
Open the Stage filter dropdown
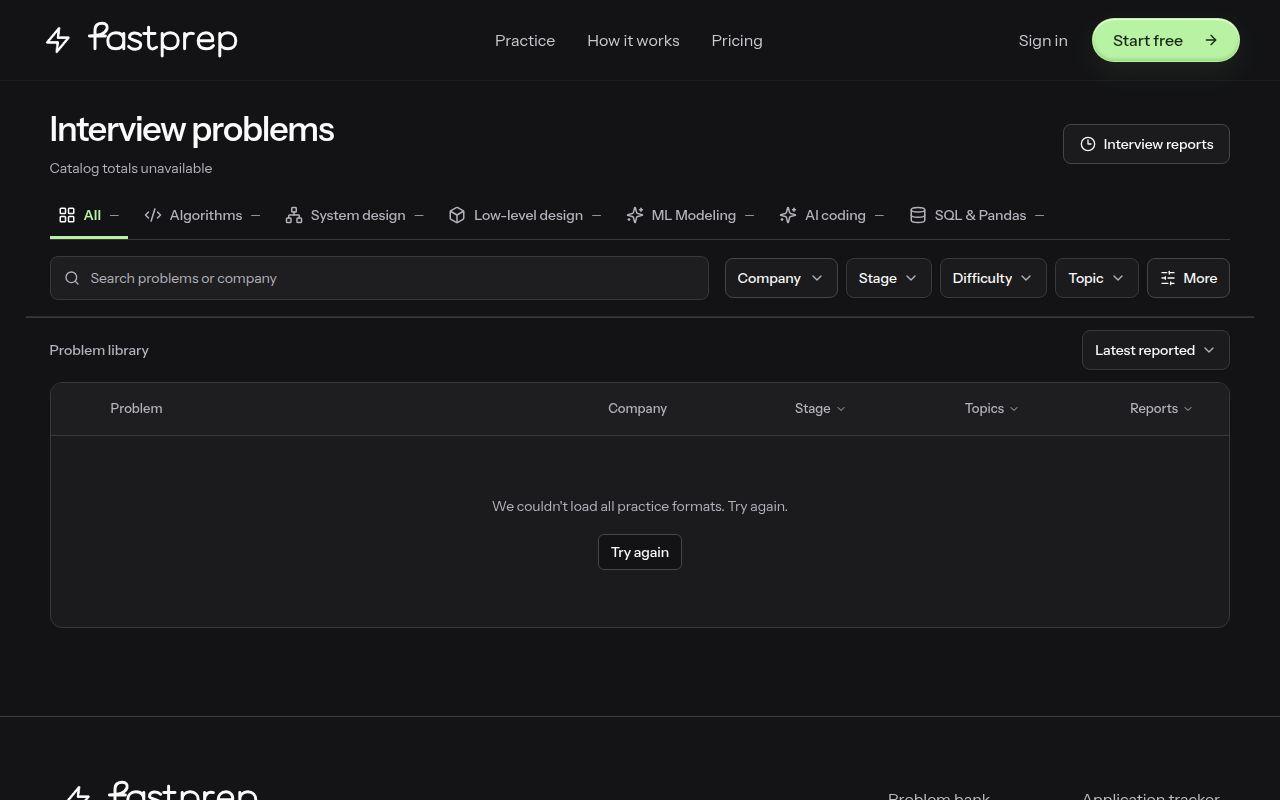(889, 278)
